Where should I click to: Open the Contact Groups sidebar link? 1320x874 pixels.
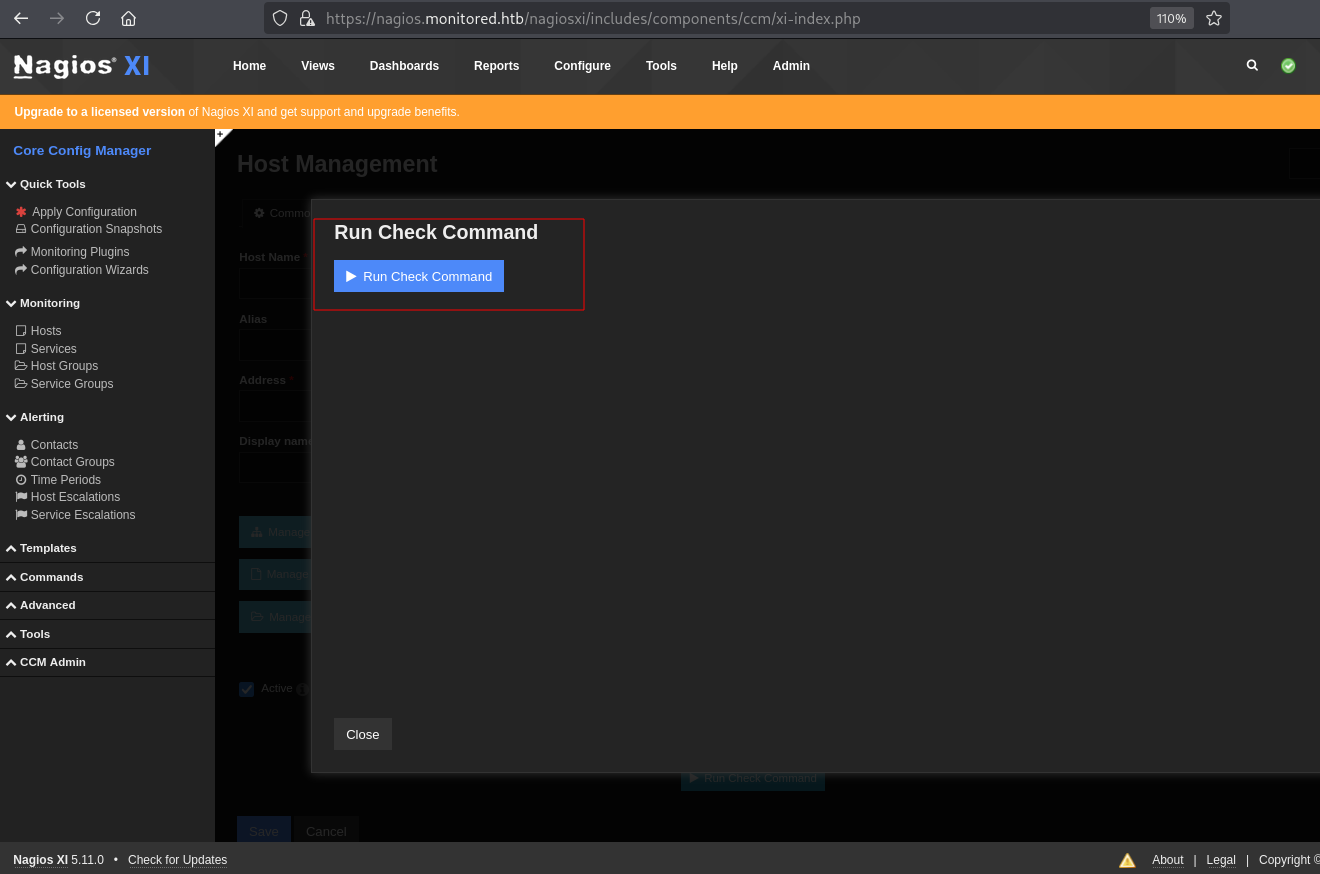click(x=72, y=462)
